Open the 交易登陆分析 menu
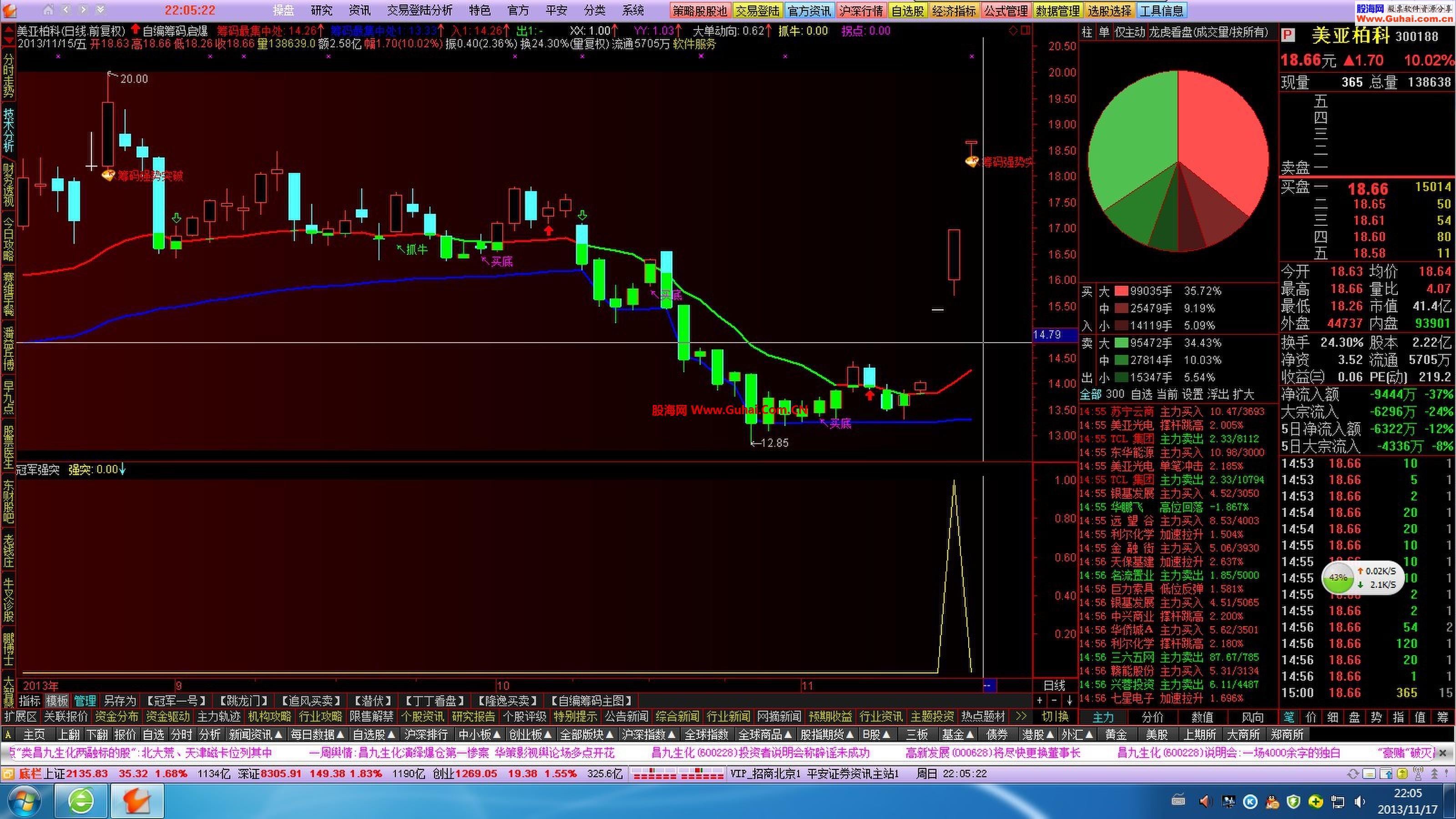Viewport: 1456px width, 819px height. pos(420,10)
